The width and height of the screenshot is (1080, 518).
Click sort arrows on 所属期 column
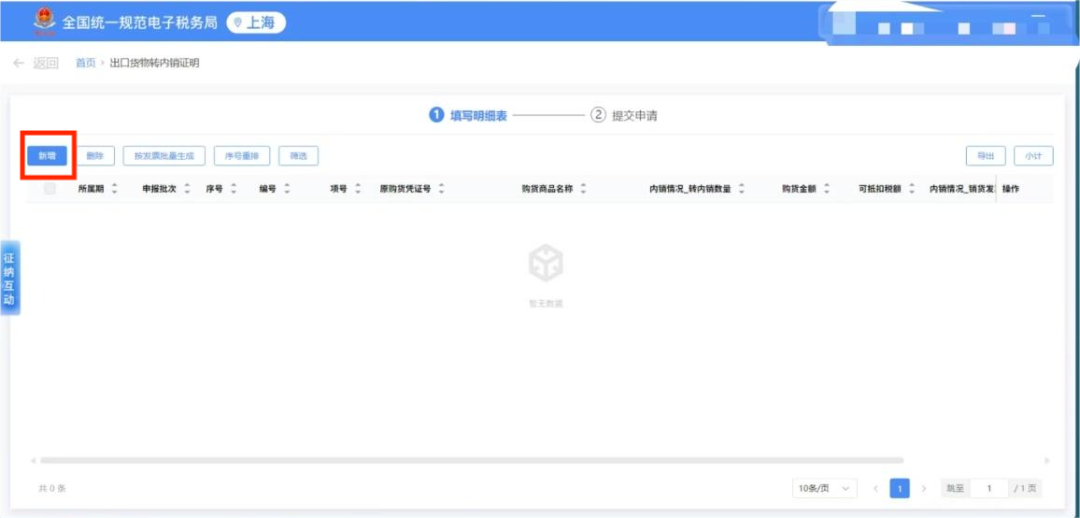click(x=114, y=188)
